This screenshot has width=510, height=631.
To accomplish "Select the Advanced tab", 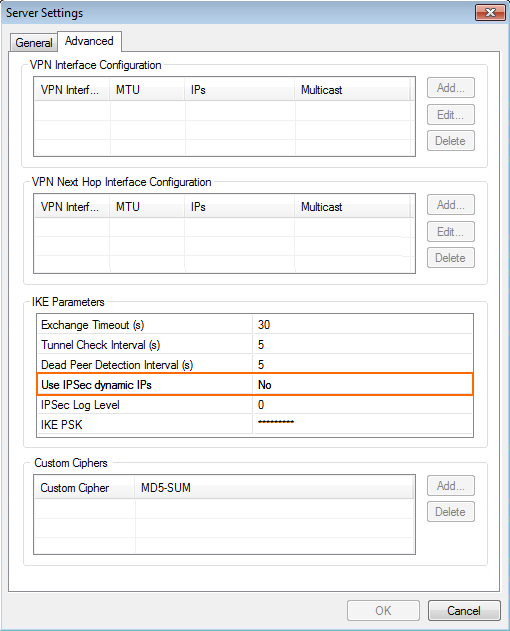I will click(x=89, y=41).
